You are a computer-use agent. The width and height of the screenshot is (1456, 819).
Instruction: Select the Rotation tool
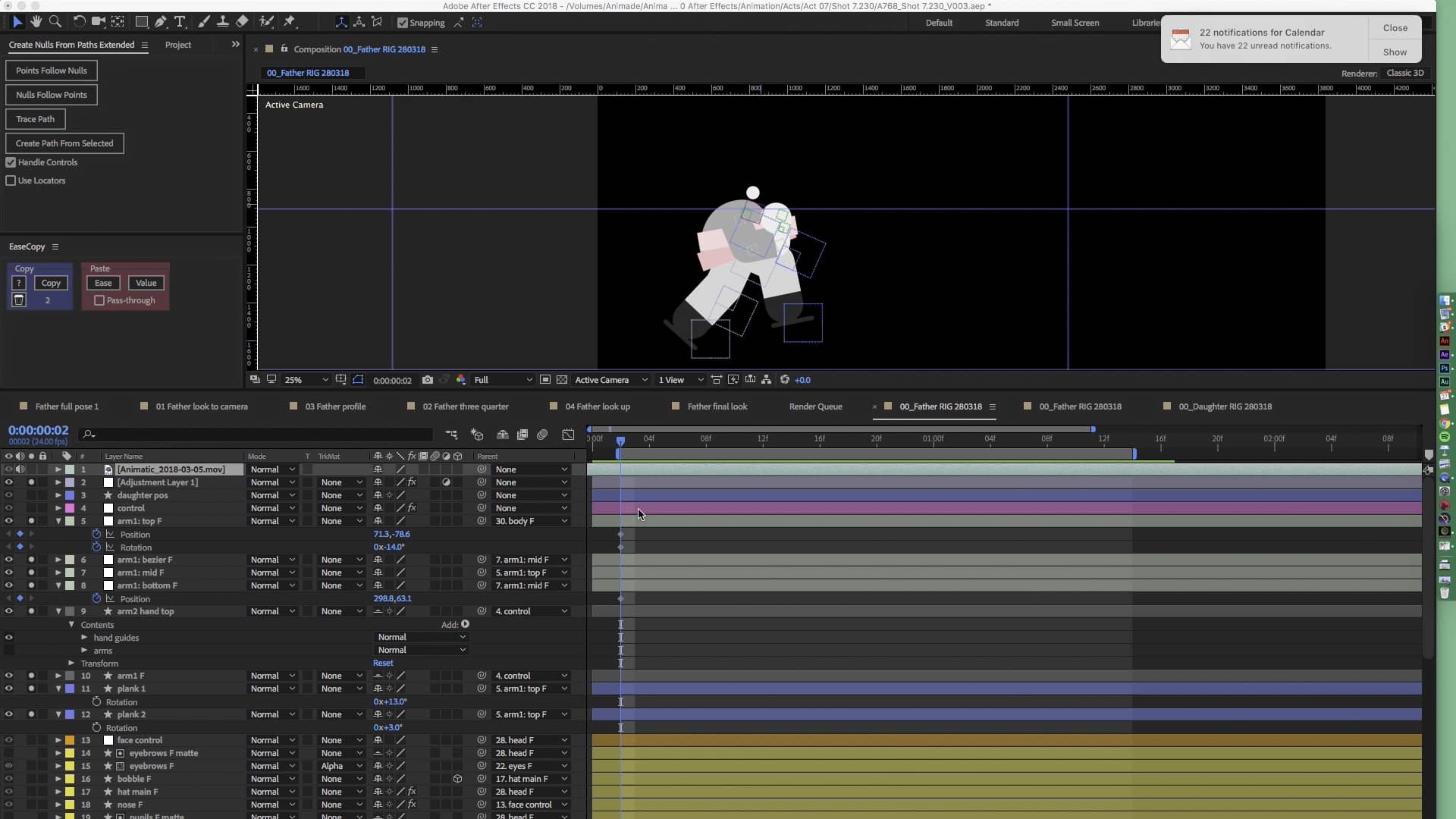(79, 22)
